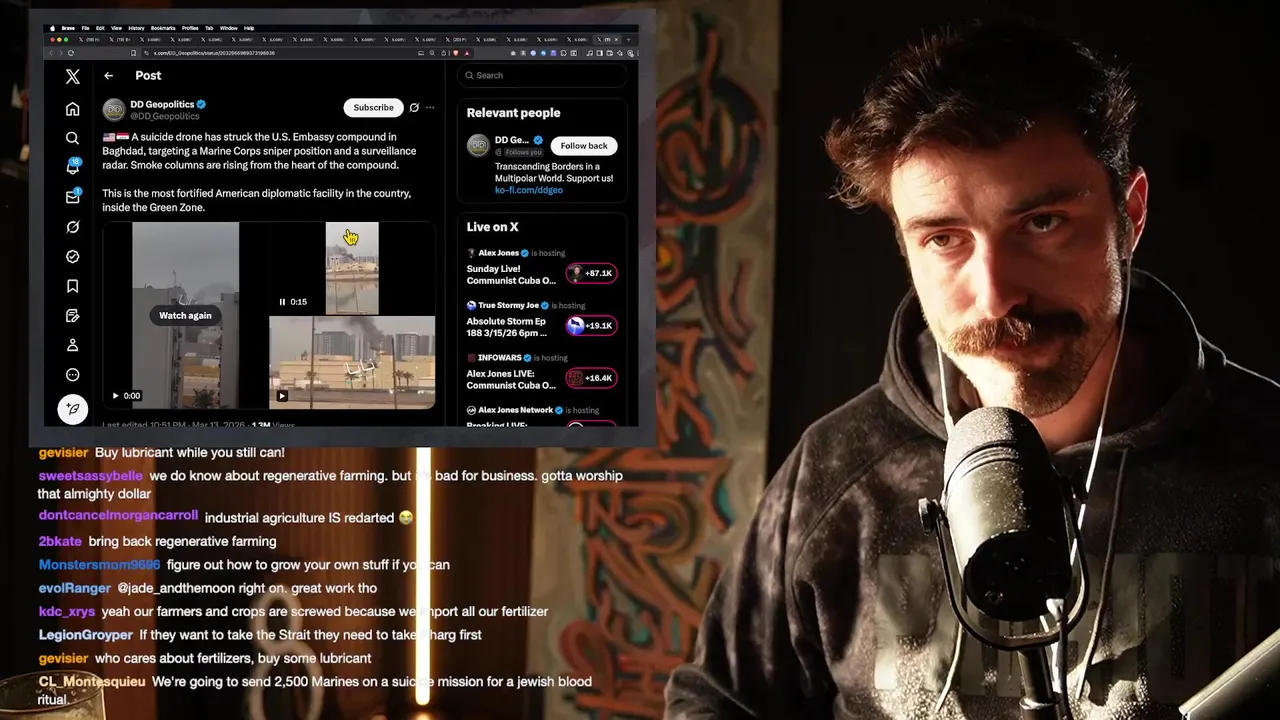Open the Brave application menu
1280x720 pixels.
tap(68, 28)
